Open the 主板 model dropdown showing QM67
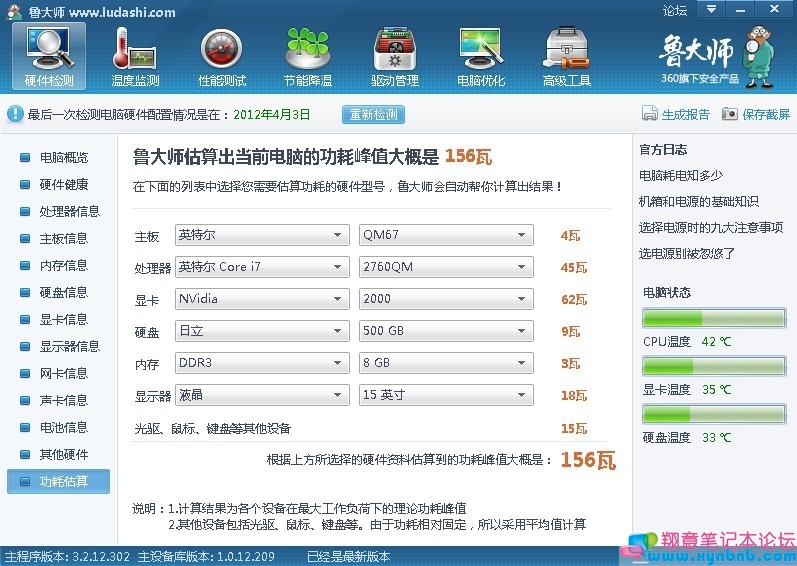797x566 pixels. tap(446, 235)
